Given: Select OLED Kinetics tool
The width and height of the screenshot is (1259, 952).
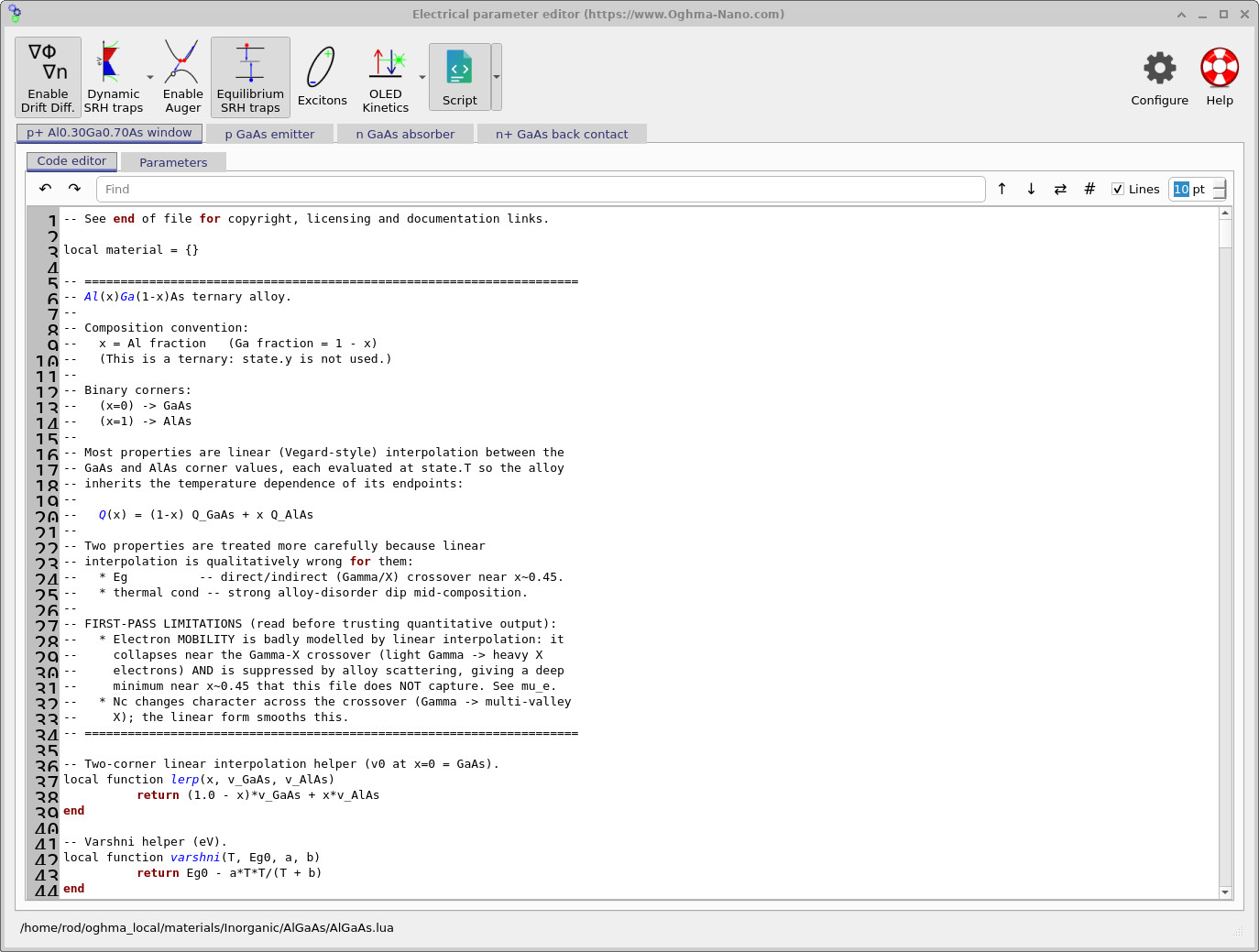Looking at the screenshot, I should tap(386, 77).
